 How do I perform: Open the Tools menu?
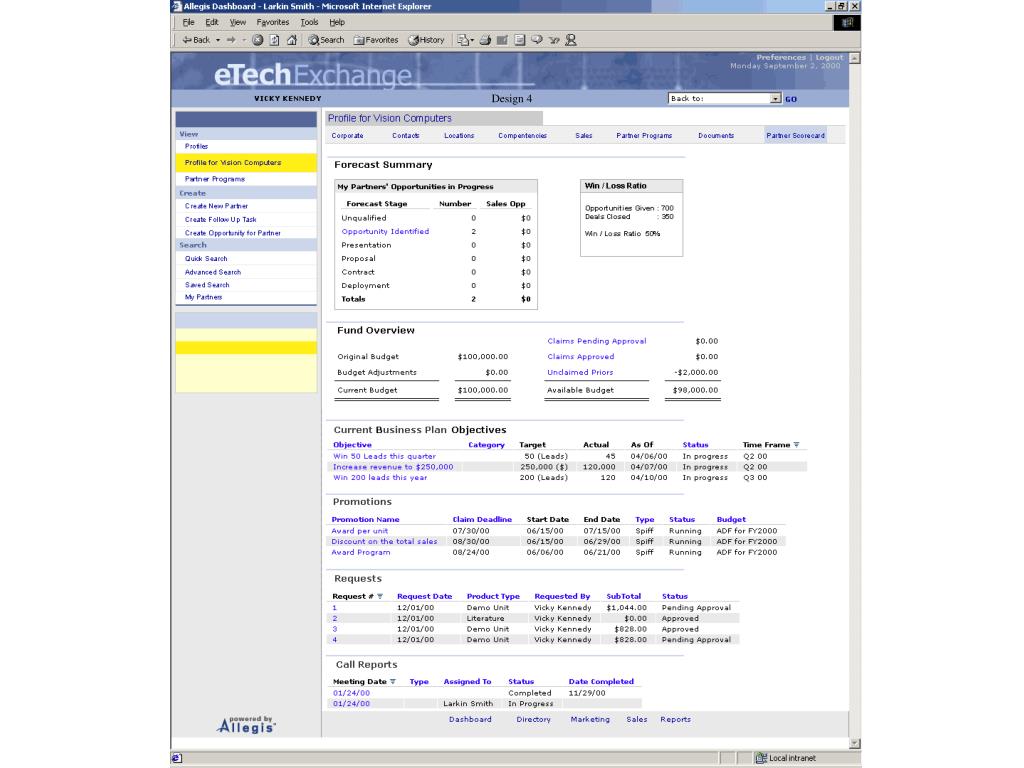pos(310,22)
